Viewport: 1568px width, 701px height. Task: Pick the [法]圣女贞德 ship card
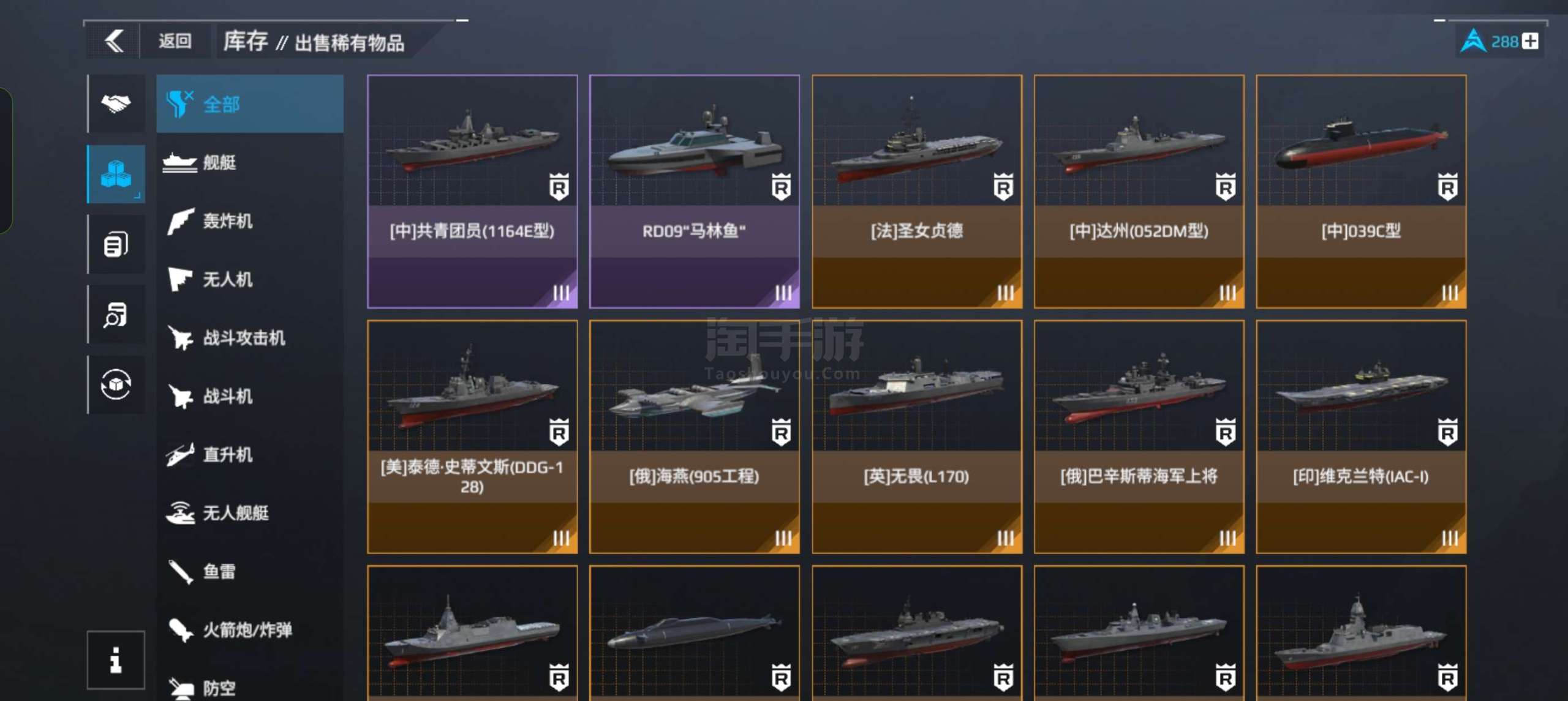(917, 192)
